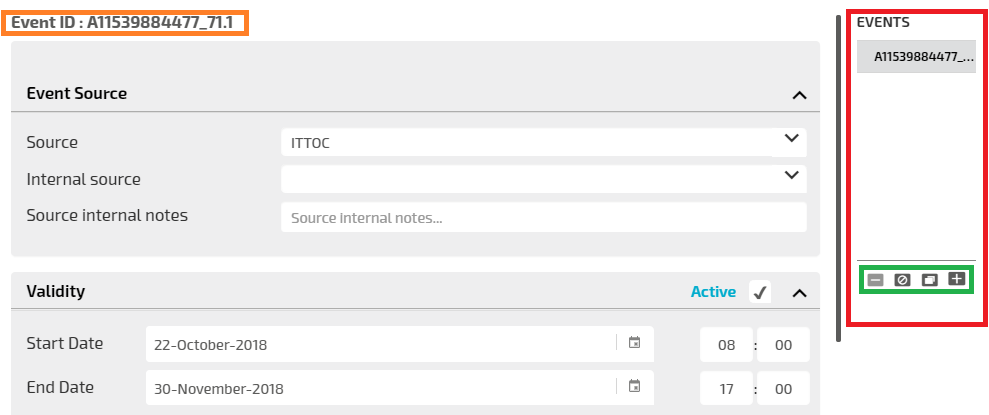989x415 pixels.
Task: Open the Internal source dropdown
Action: 791,174
